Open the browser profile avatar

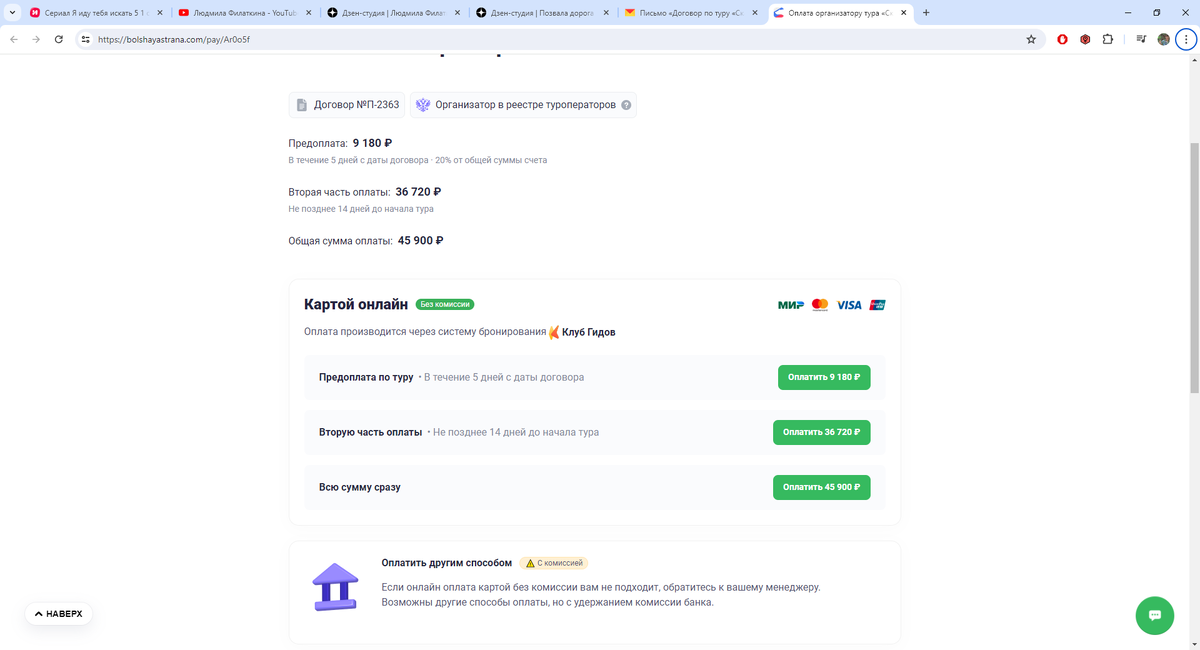(x=1164, y=39)
